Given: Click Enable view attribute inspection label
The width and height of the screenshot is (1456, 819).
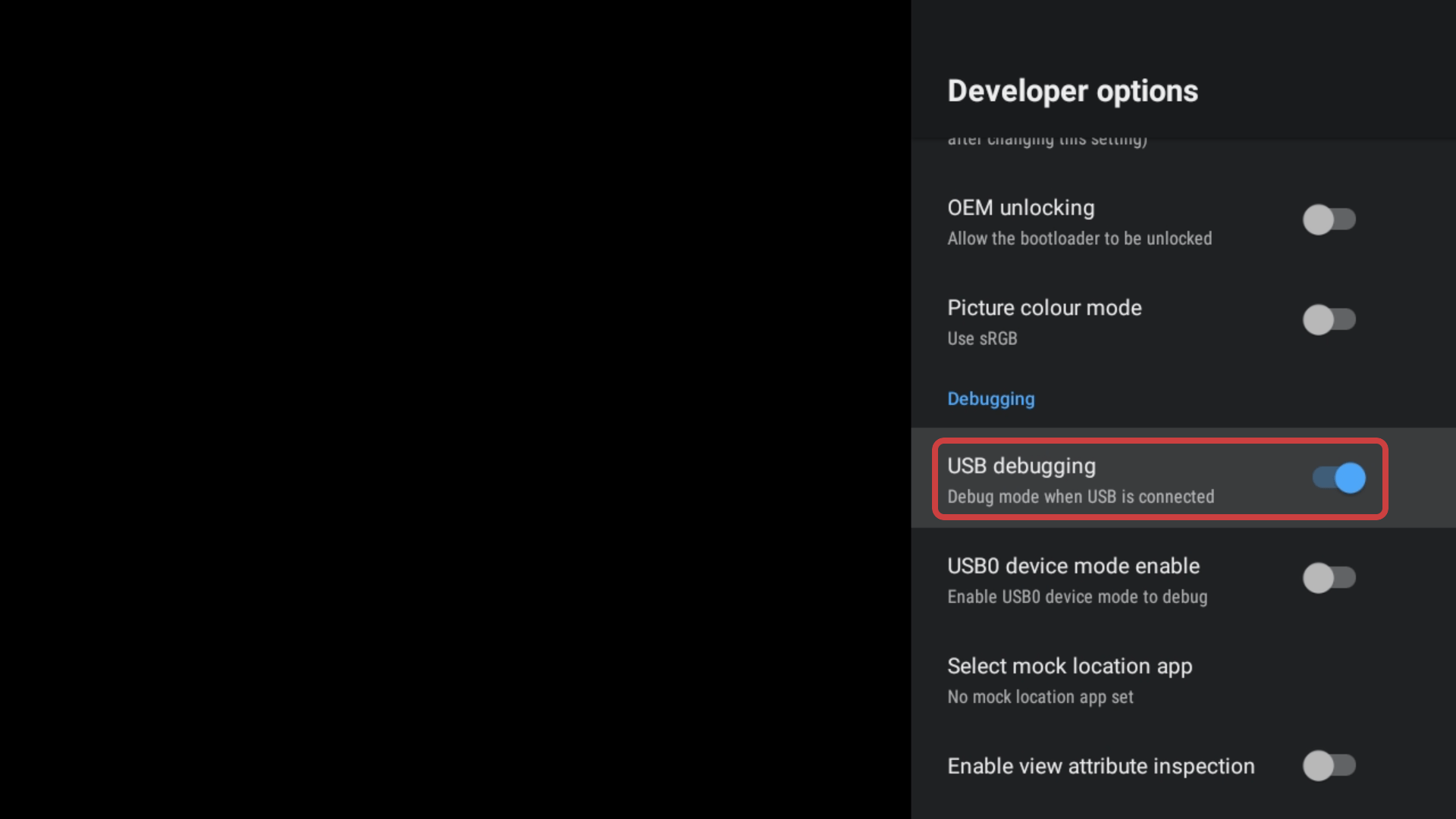Looking at the screenshot, I should click(x=1100, y=767).
